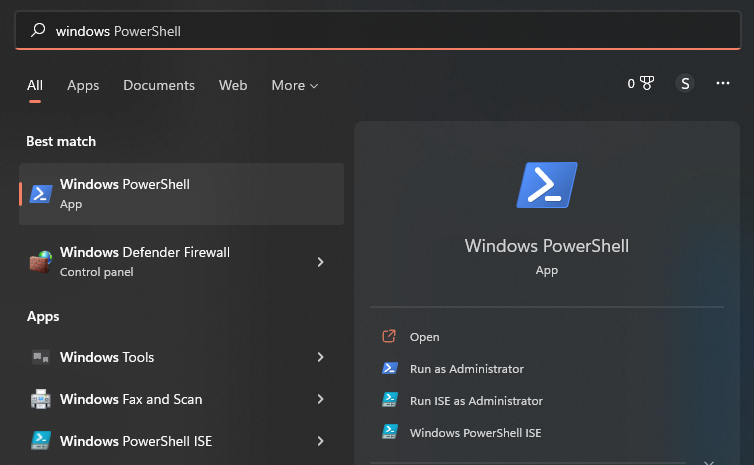The image size is (754, 465).
Task: Expand Windows Tools chevron
Action: tap(320, 357)
